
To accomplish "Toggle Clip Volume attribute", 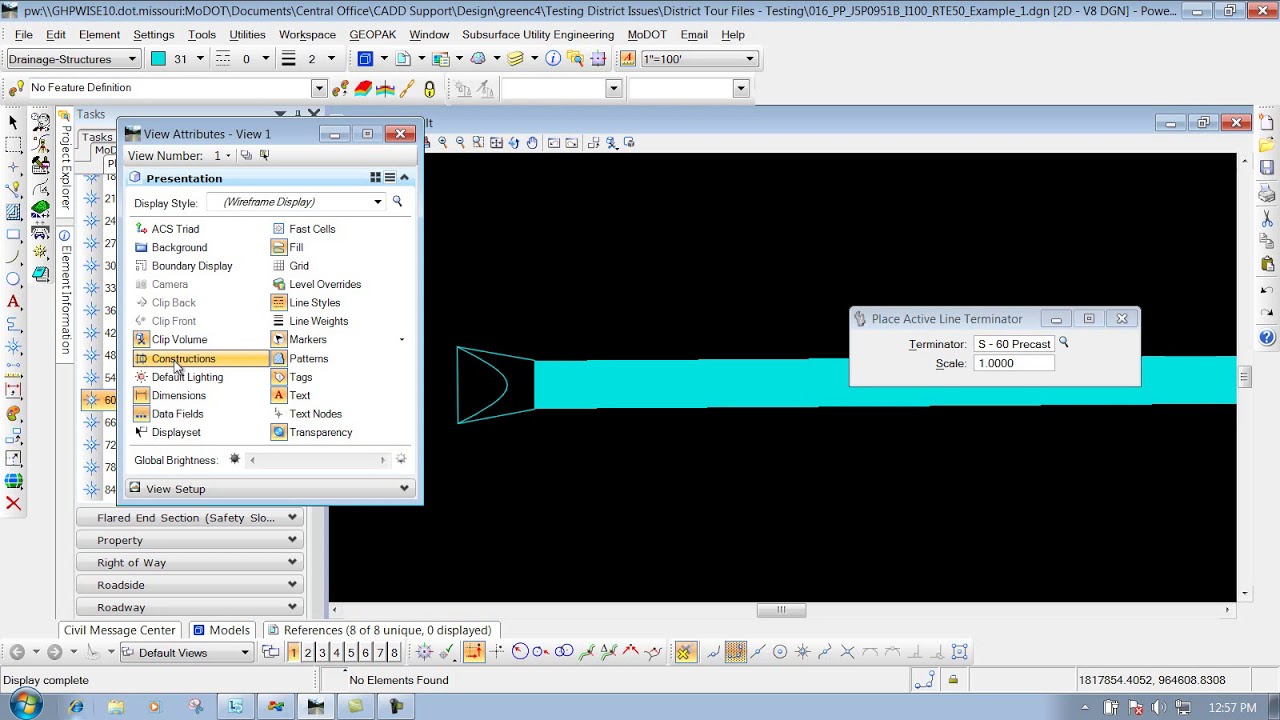I will [170, 339].
